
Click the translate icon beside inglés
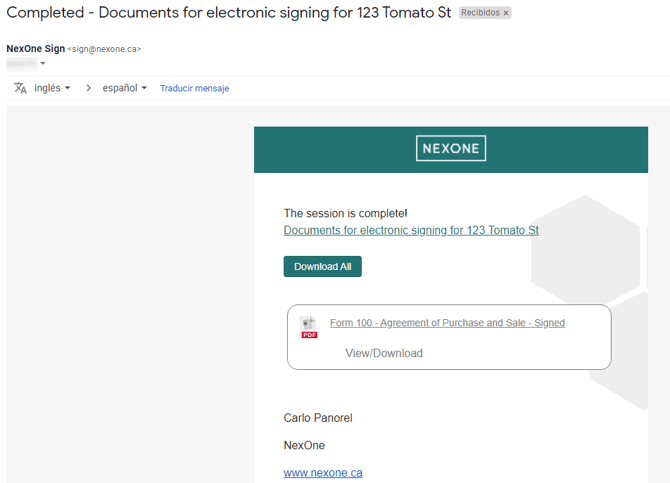(x=20, y=88)
